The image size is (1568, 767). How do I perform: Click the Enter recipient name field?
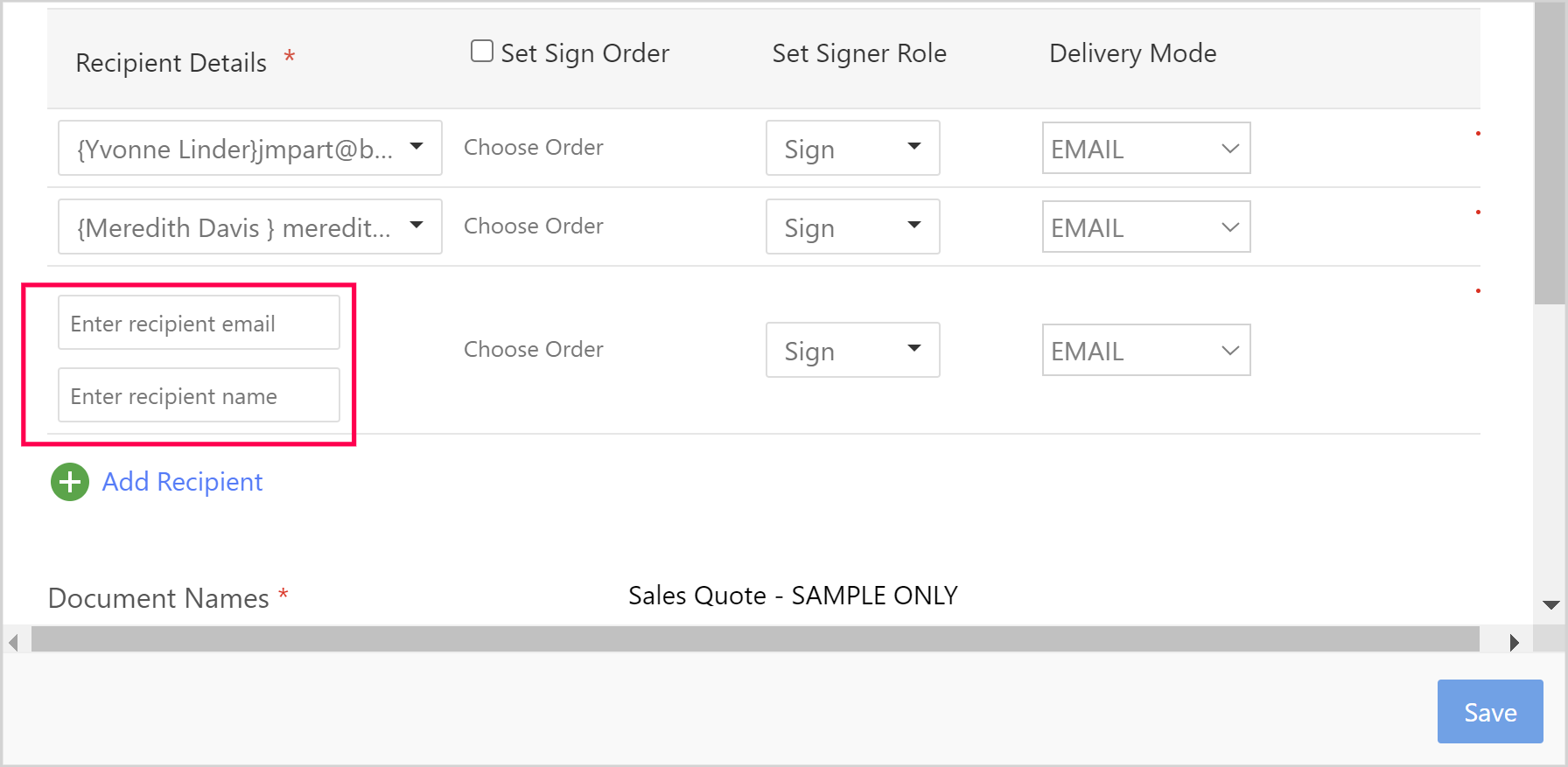coord(199,395)
